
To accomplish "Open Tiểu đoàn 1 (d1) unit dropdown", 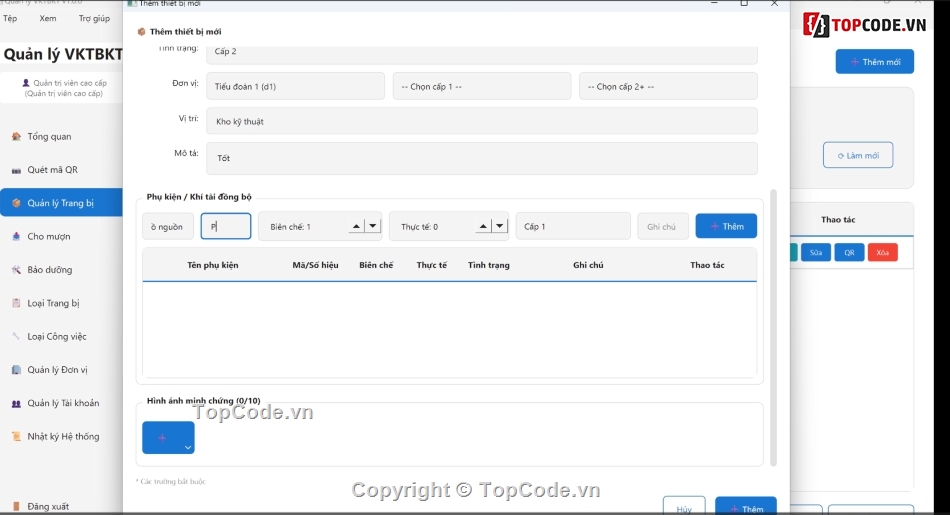I will click(295, 86).
